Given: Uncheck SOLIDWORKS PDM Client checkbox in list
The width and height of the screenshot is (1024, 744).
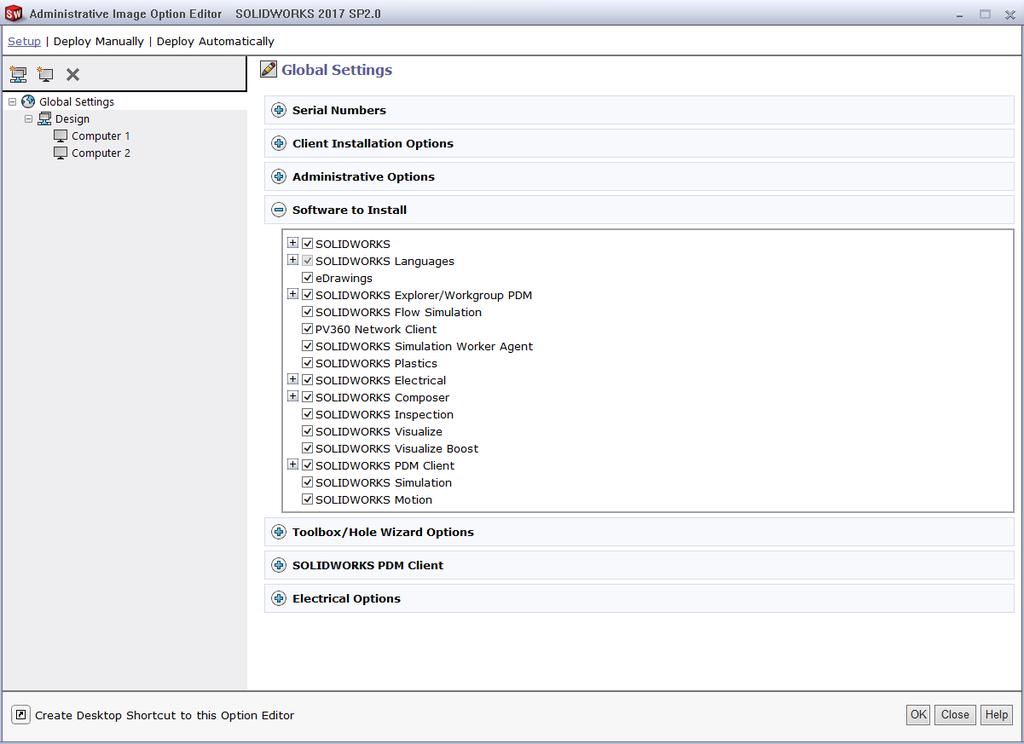Looking at the screenshot, I should pyautogui.click(x=308, y=465).
